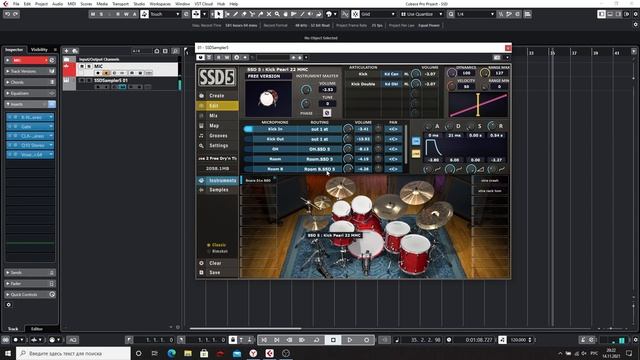The image size is (640, 360).
Task: Click the Undo arrow in toolbar
Action: point(7,14)
